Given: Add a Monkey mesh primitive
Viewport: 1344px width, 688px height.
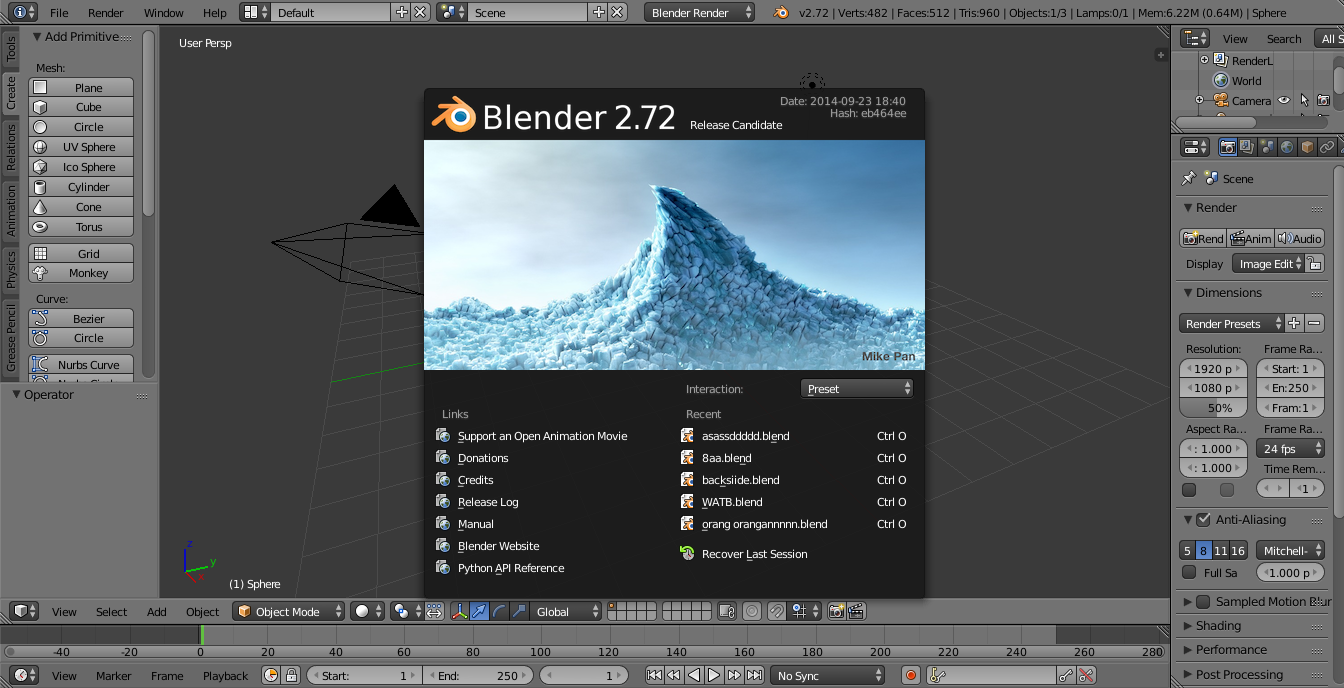Looking at the screenshot, I should coord(81,273).
